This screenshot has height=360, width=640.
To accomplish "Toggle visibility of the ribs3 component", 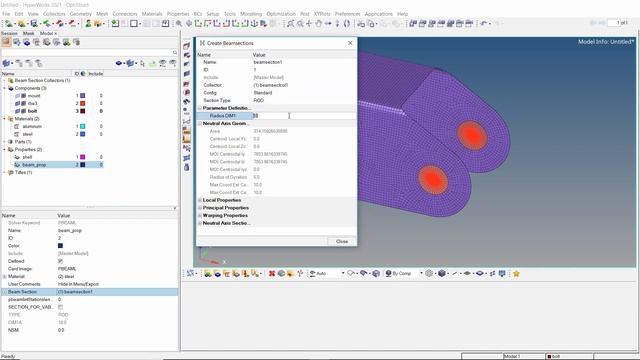I will (18, 103).
